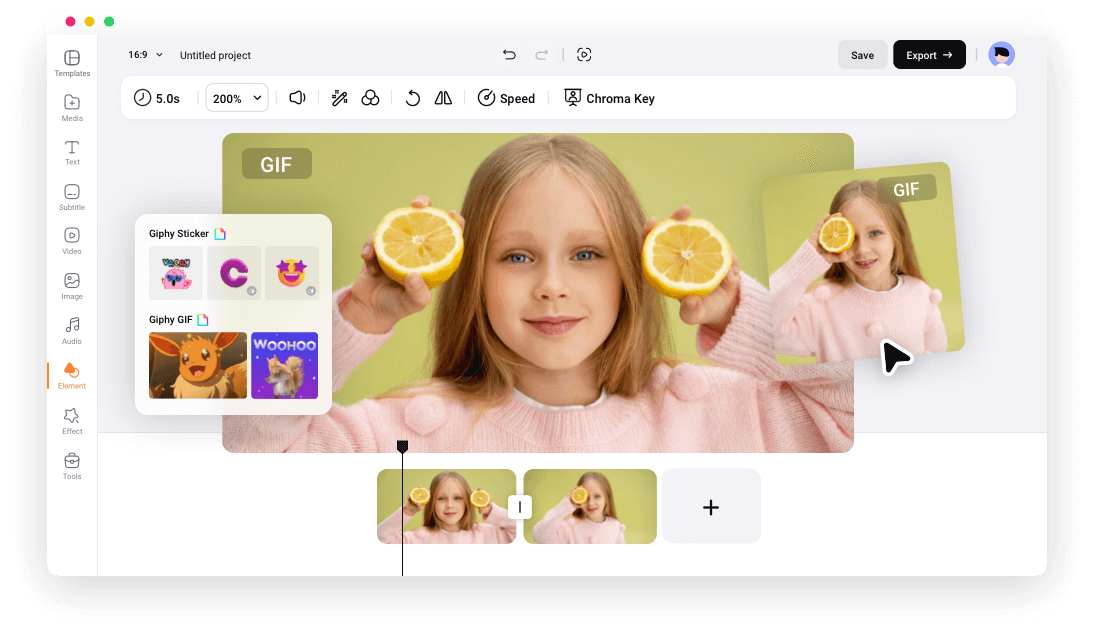Open the Tools sidebar panel
1094x635 pixels.
[72, 466]
